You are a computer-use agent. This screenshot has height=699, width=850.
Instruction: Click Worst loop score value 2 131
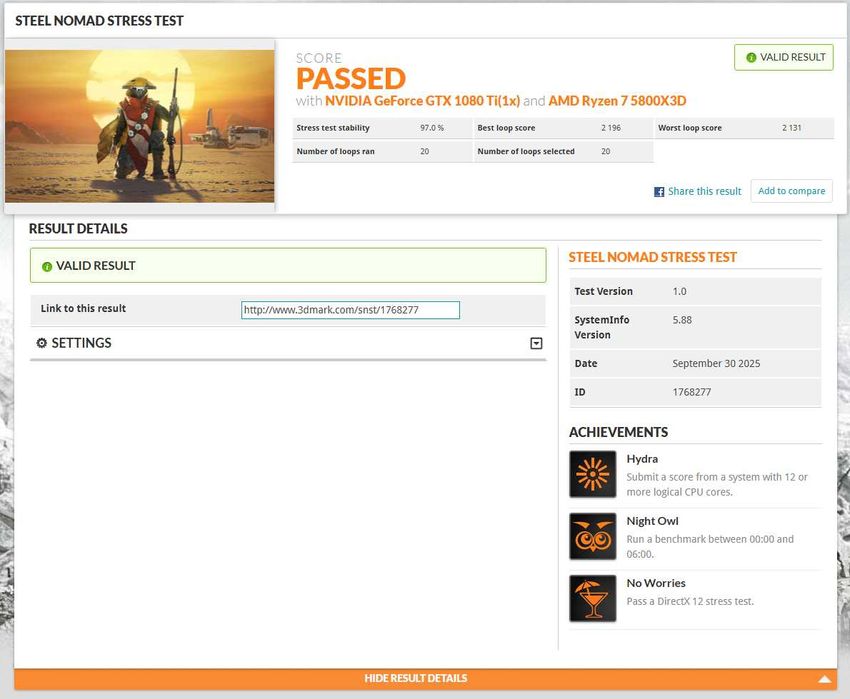791,128
